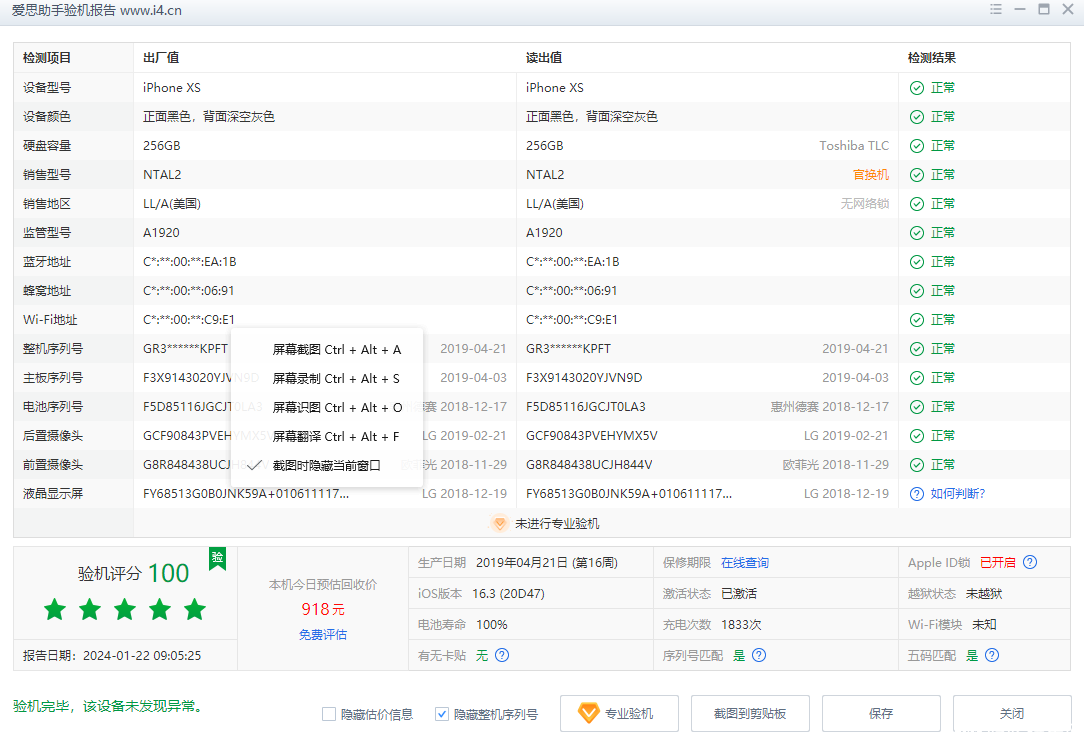
Task: Click the 关闭 button
Action: point(1012,713)
